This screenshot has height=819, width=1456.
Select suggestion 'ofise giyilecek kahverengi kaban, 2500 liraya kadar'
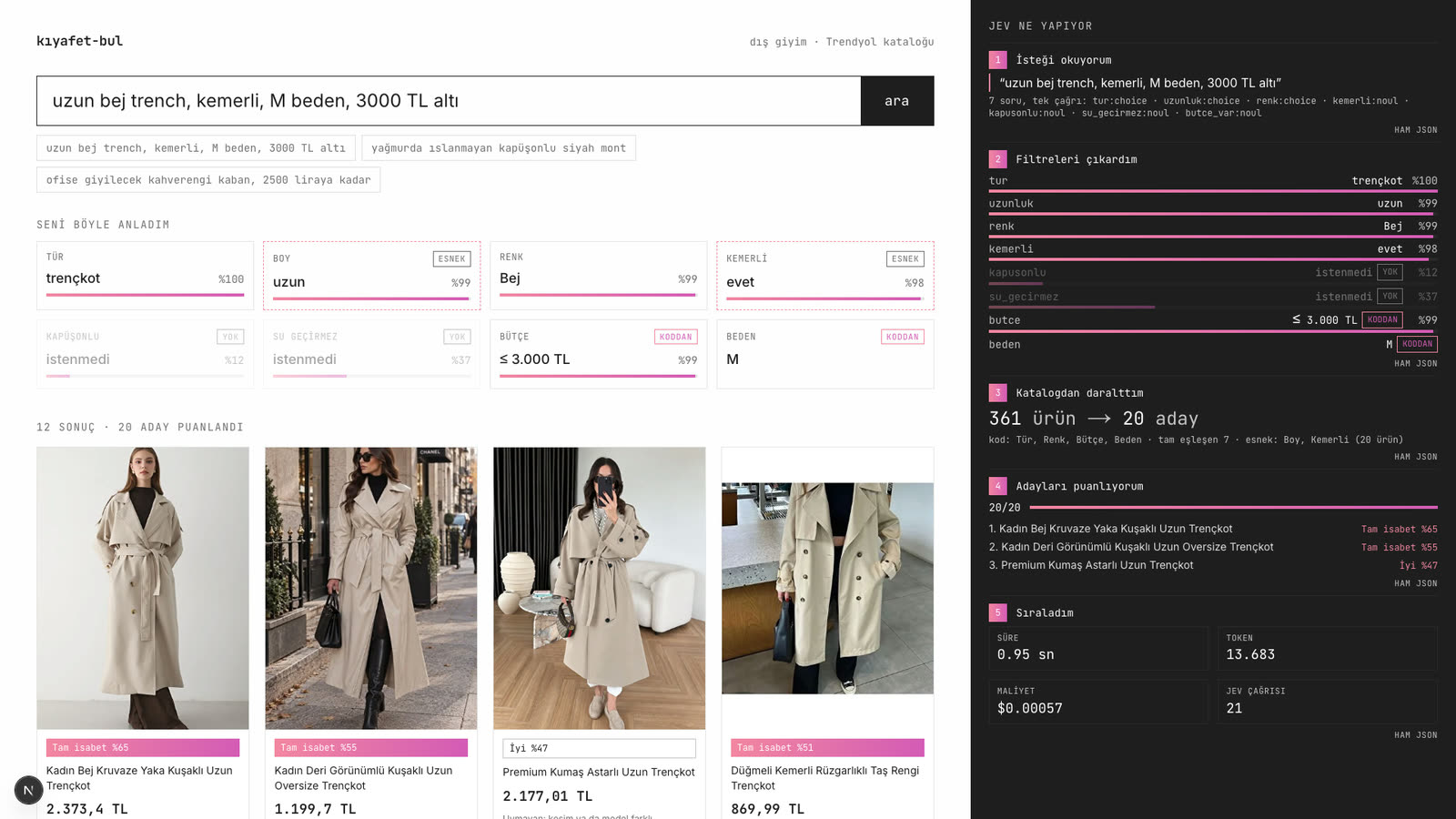[208, 180]
